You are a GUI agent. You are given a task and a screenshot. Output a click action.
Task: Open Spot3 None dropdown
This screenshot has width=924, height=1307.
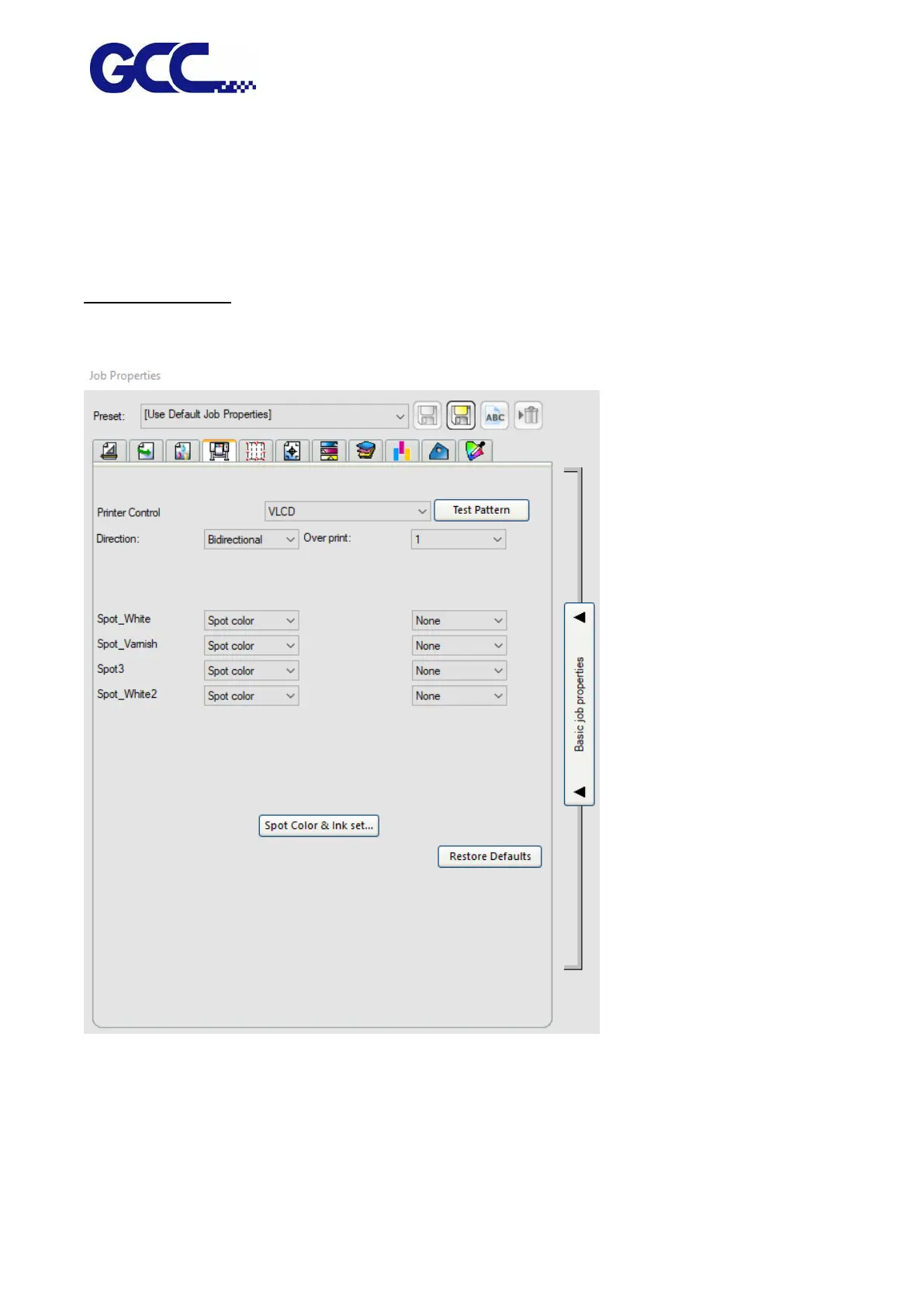click(459, 671)
